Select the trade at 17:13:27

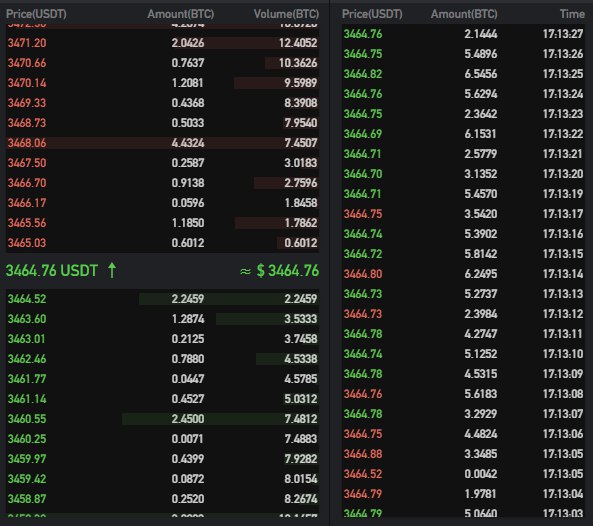pyautogui.click(x=463, y=34)
